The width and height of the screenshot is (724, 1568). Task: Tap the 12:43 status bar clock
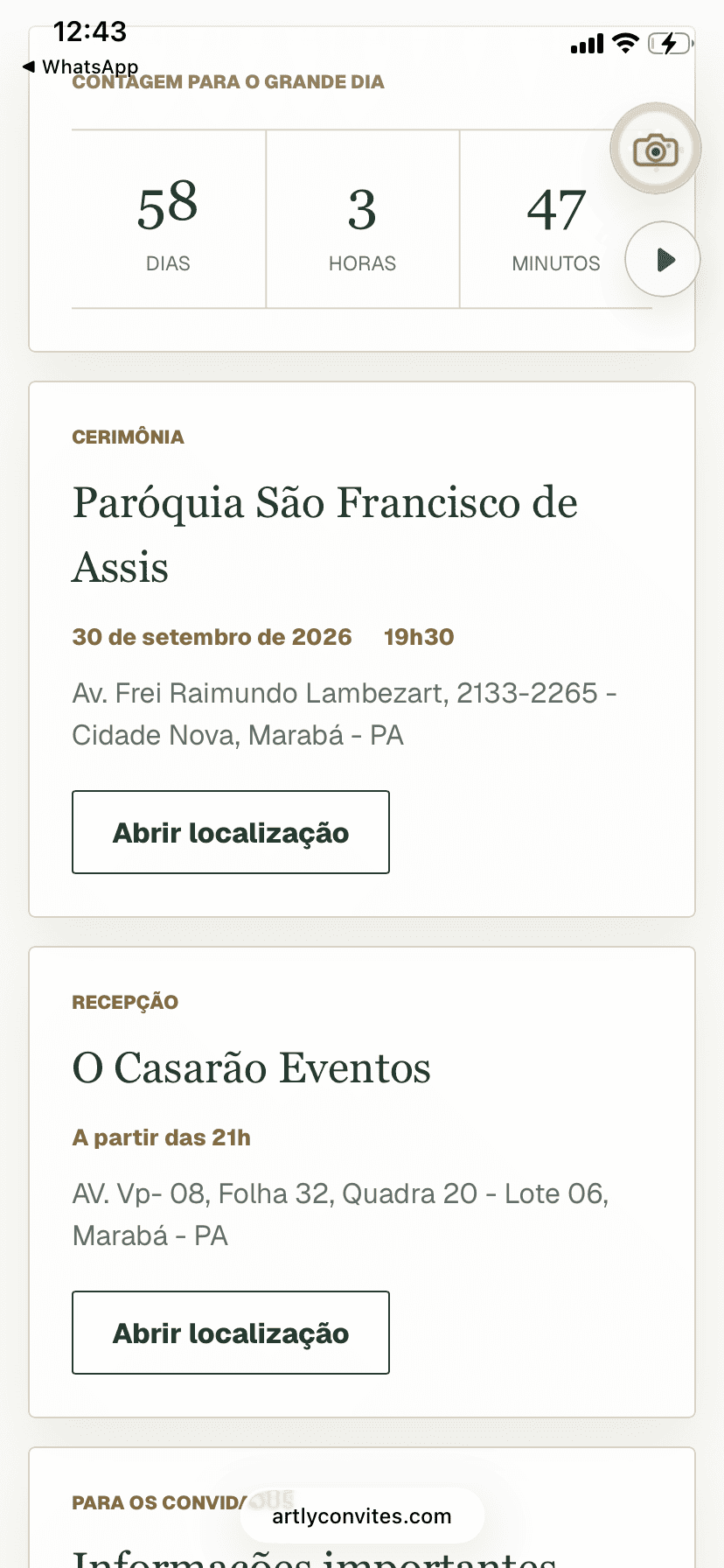(90, 31)
